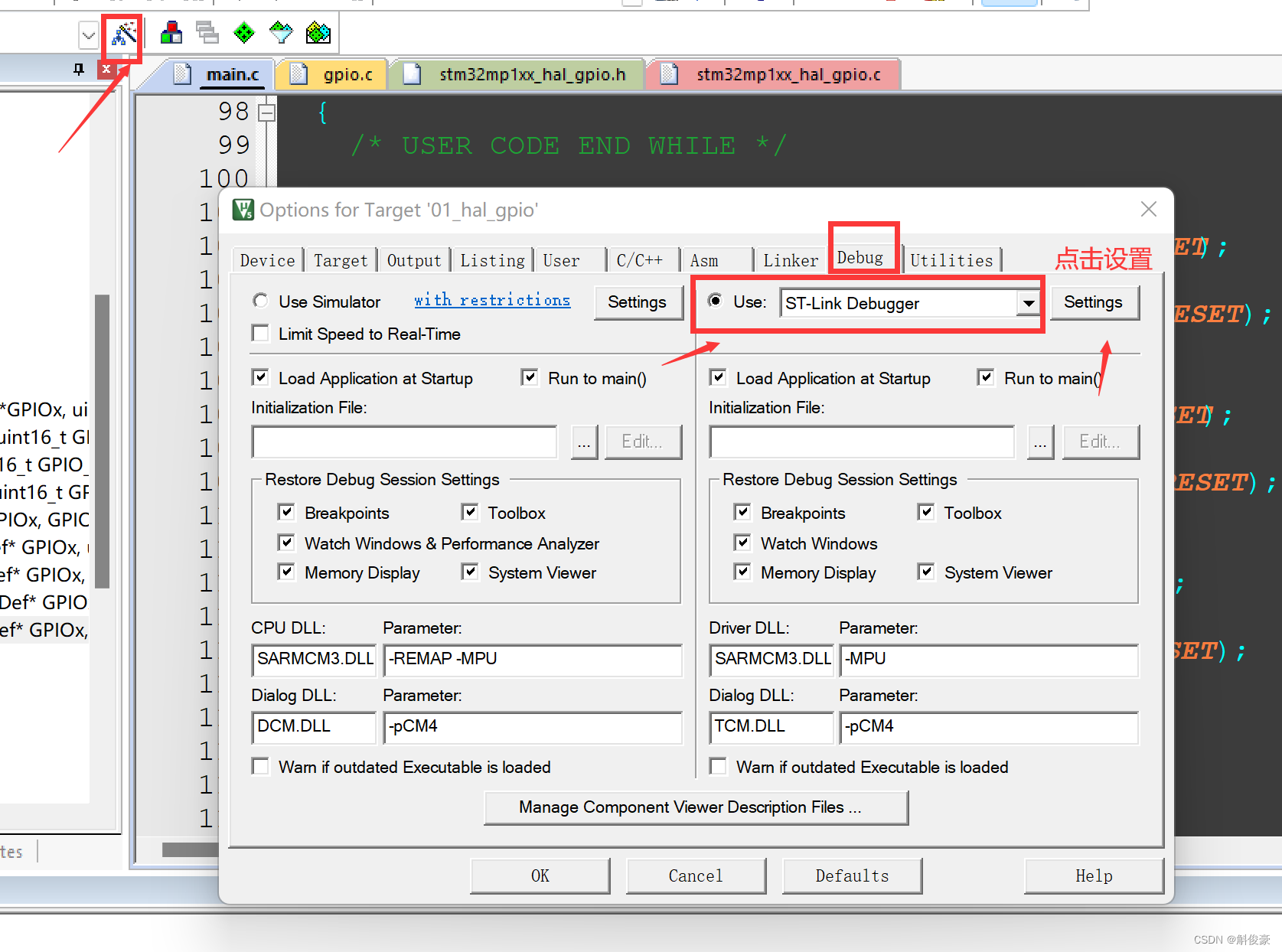Open the Linker tab
1282x952 pixels.
[791, 260]
